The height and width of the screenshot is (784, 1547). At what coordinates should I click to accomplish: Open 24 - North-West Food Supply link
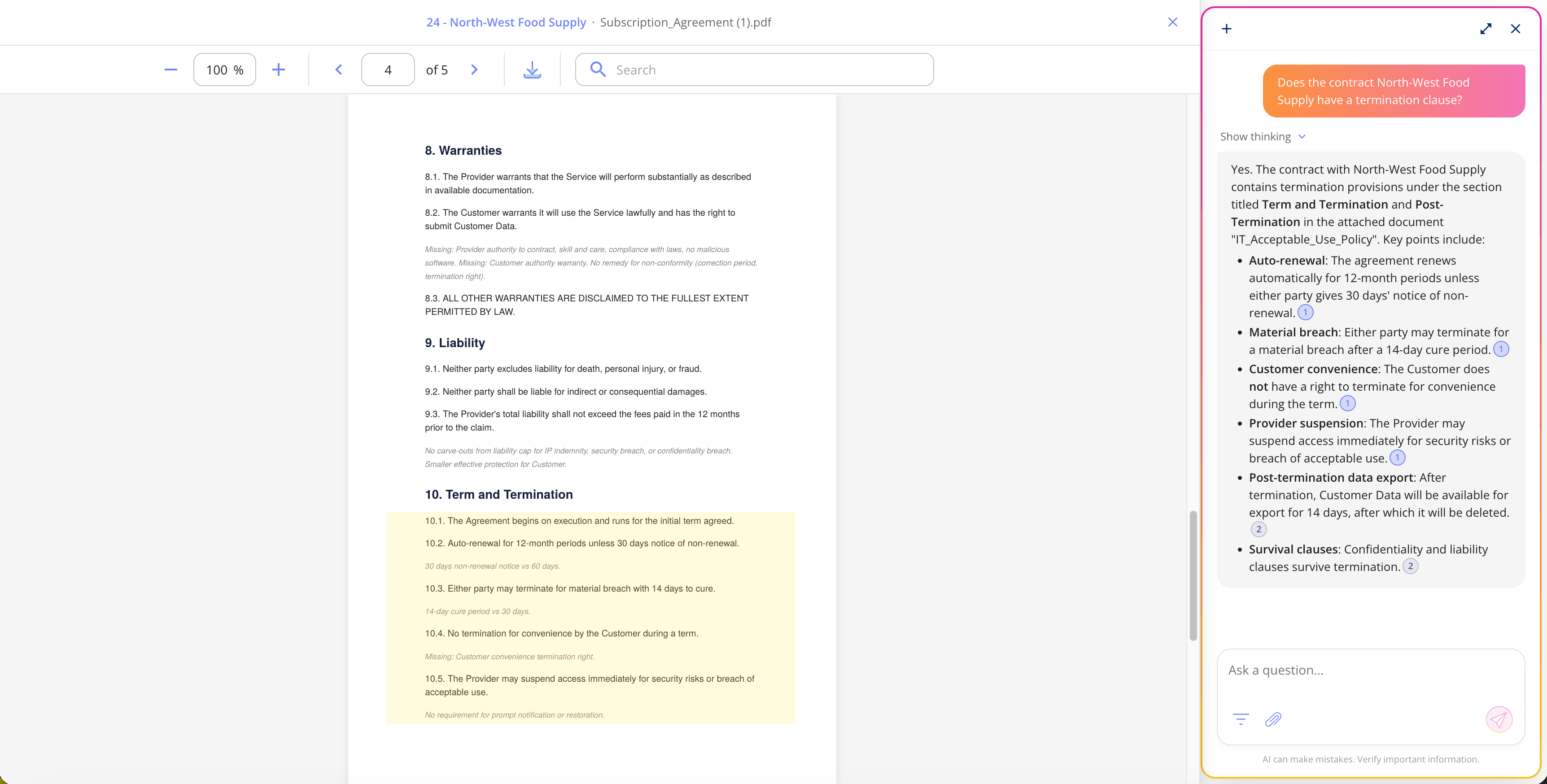coord(506,22)
